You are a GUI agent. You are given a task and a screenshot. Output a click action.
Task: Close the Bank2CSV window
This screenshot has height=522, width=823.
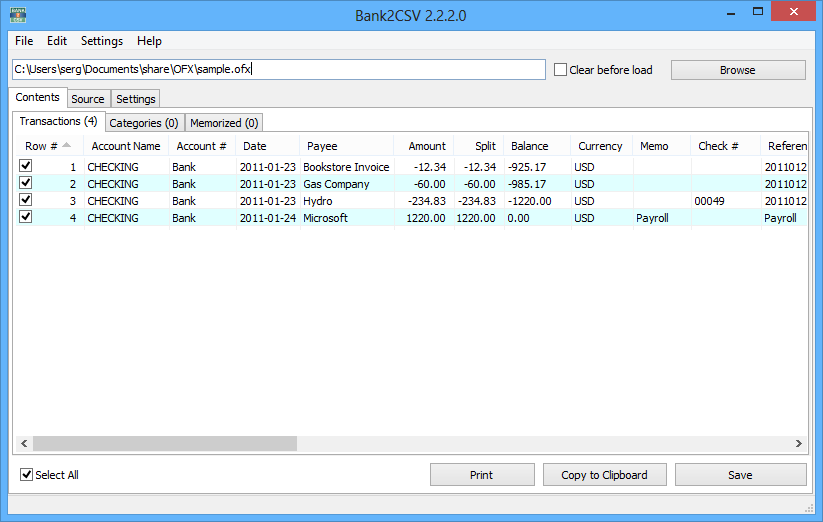(x=794, y=12)
